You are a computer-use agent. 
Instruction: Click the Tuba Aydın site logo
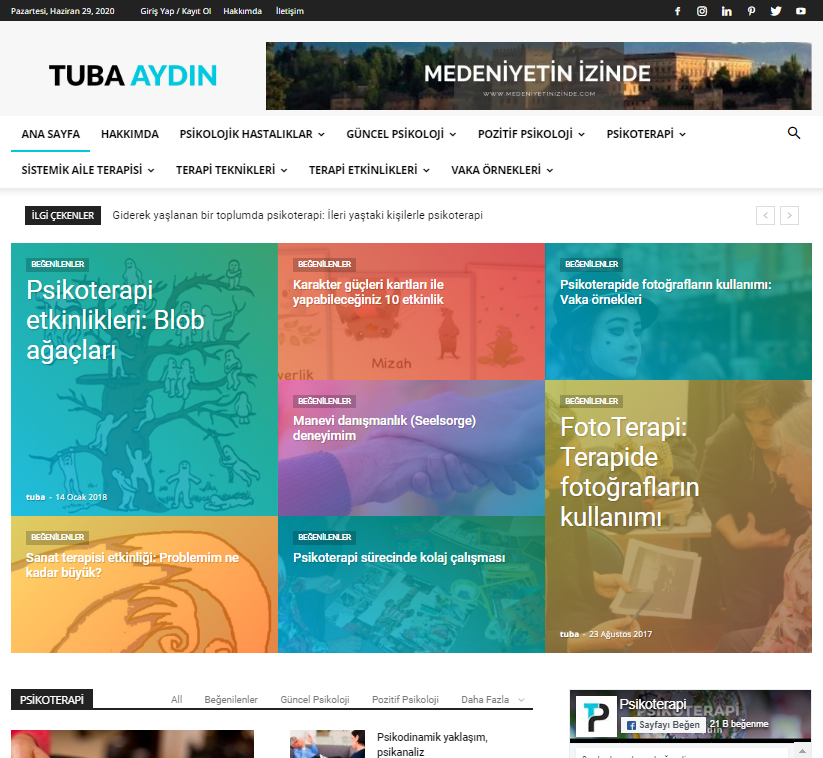pyautogui.click(x=133, y=76)
